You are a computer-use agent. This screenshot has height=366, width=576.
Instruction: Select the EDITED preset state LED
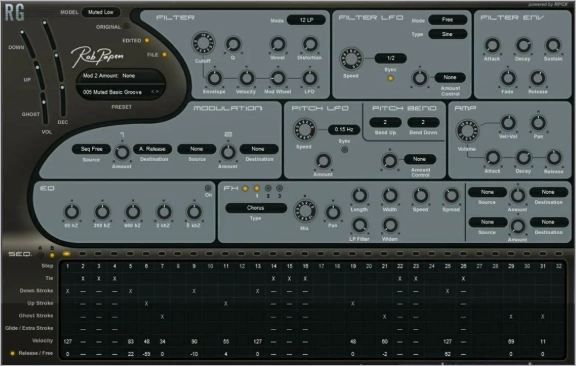pos(147,40)
